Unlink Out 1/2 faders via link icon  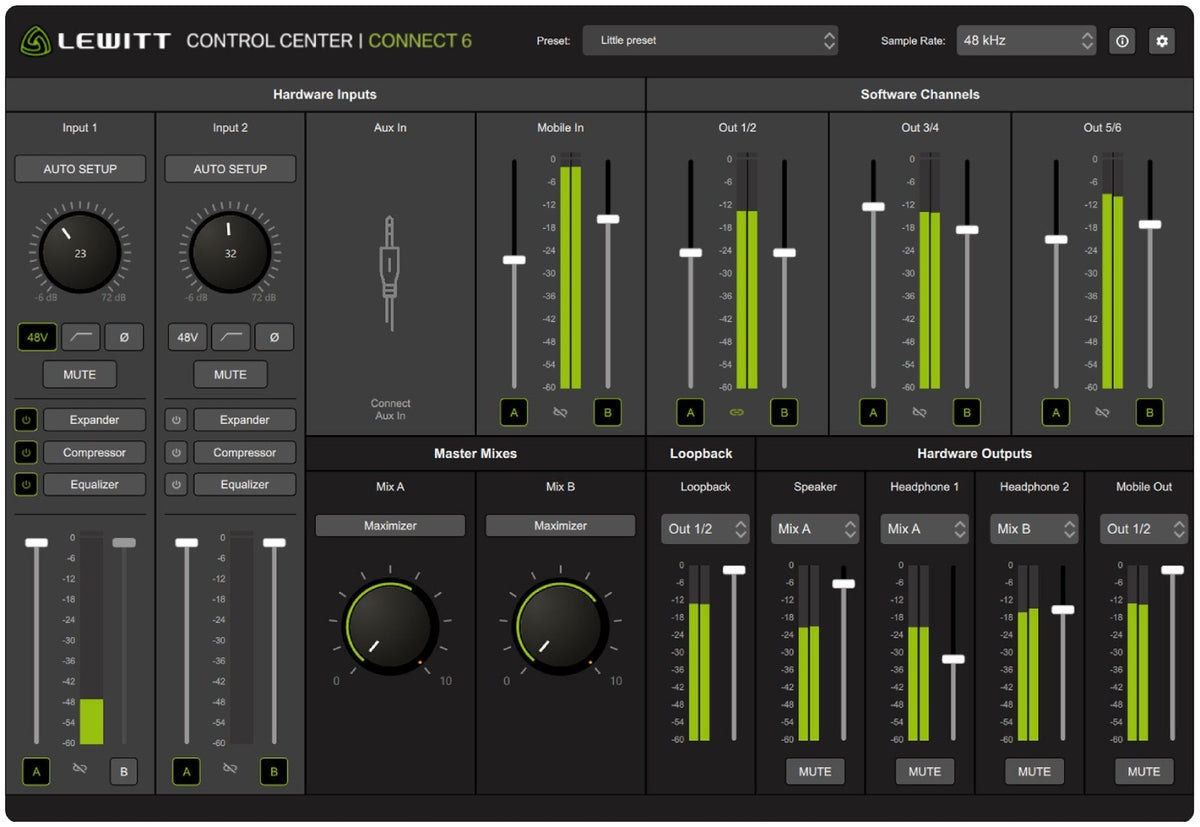pyautogui.click(x=736, y=411)
